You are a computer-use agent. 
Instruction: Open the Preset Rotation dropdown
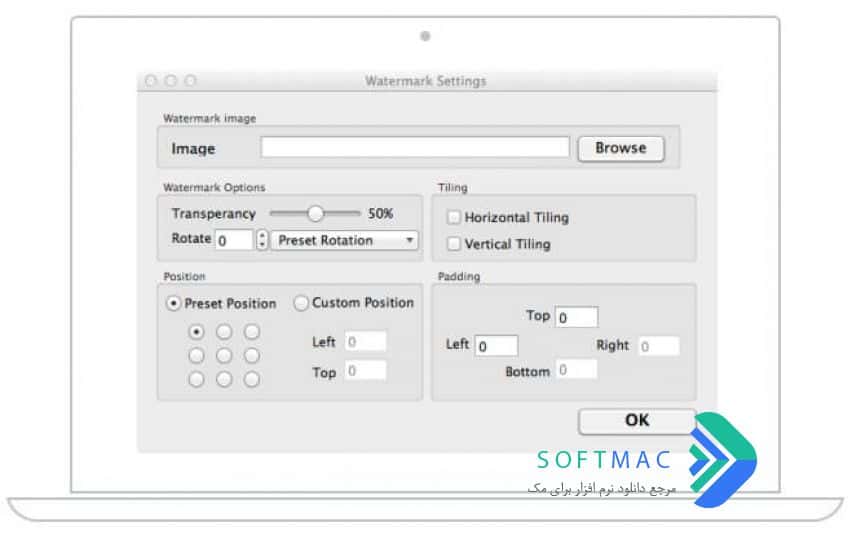click(344, 240)
